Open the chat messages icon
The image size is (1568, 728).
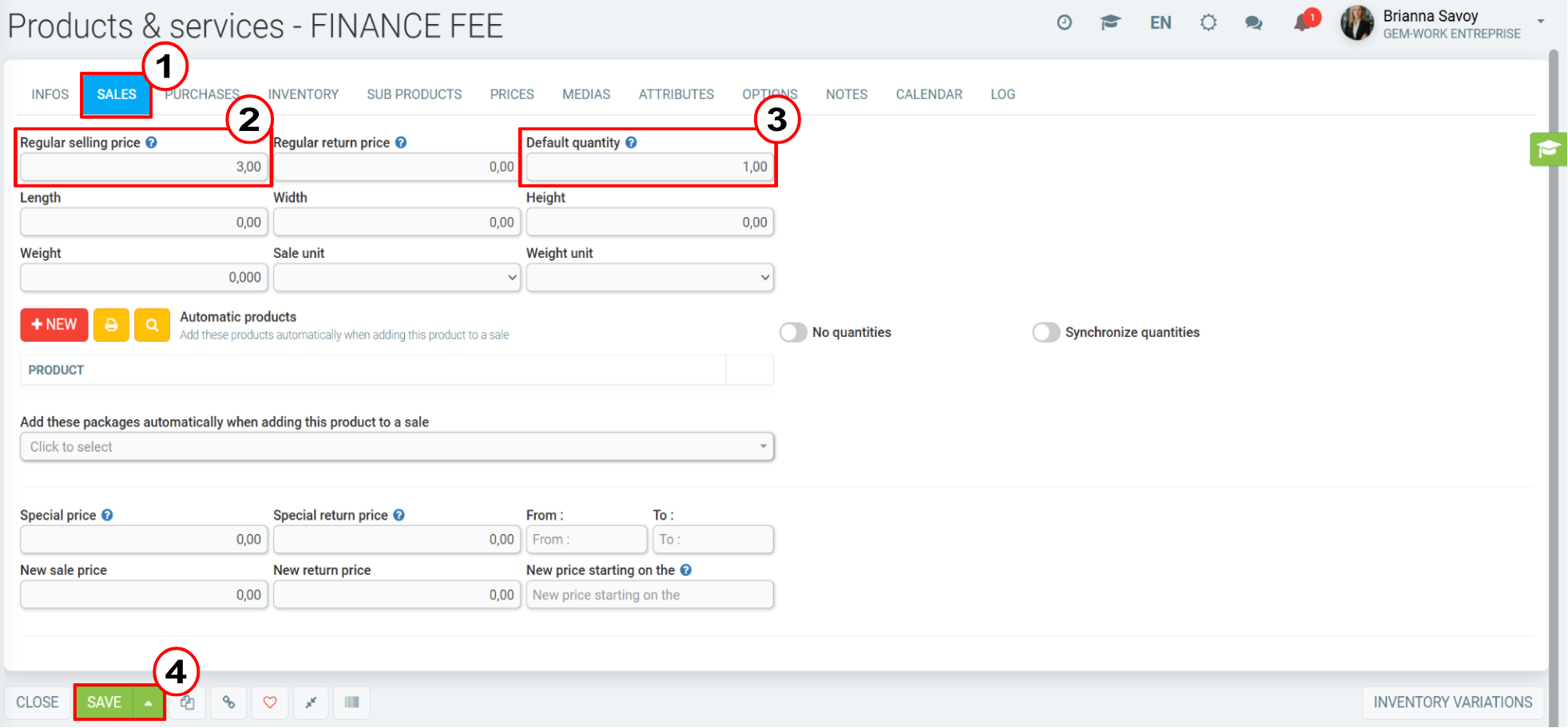(1254, 23)
